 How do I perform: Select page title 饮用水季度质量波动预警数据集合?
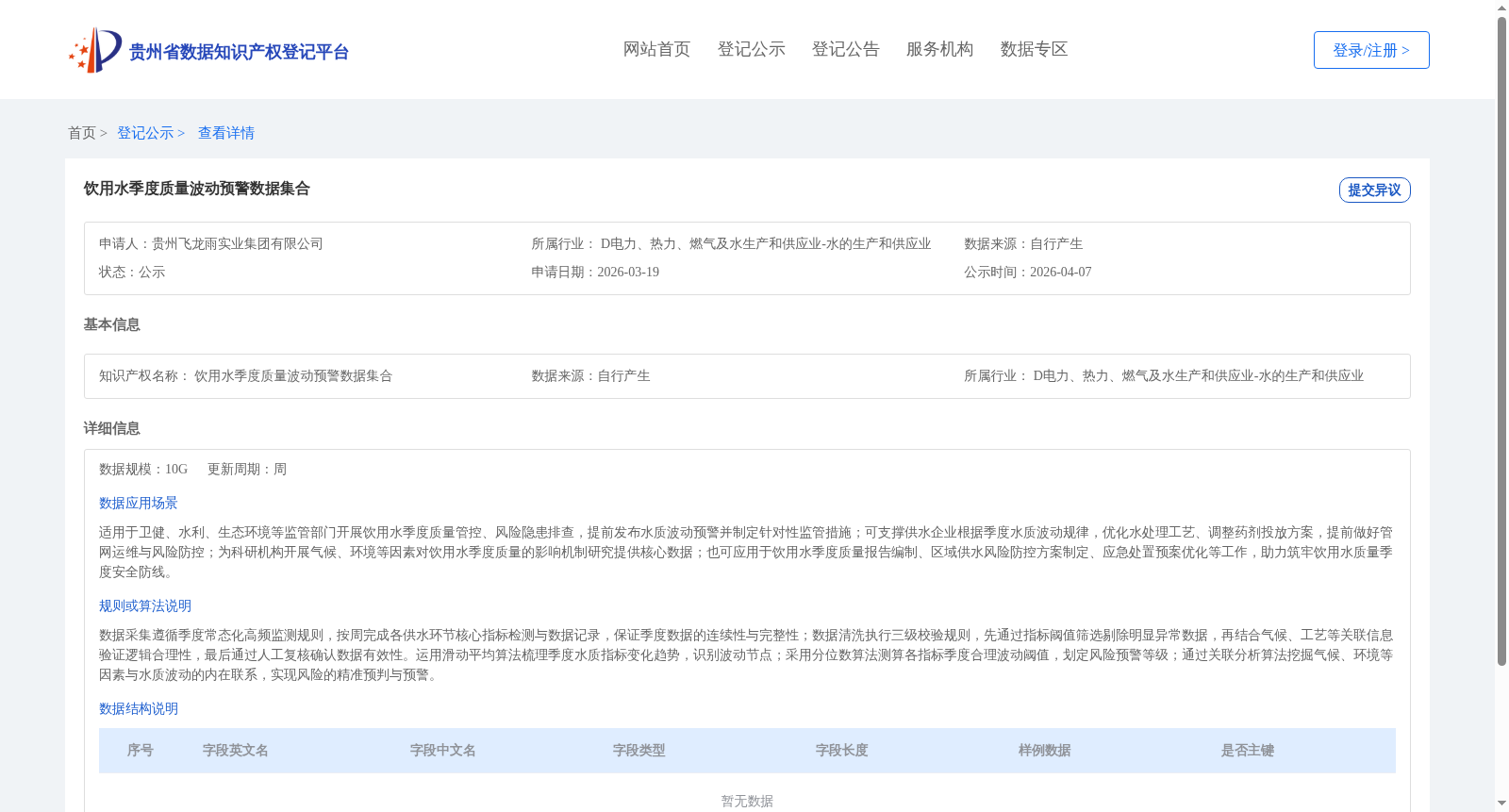tap(196, 189)
